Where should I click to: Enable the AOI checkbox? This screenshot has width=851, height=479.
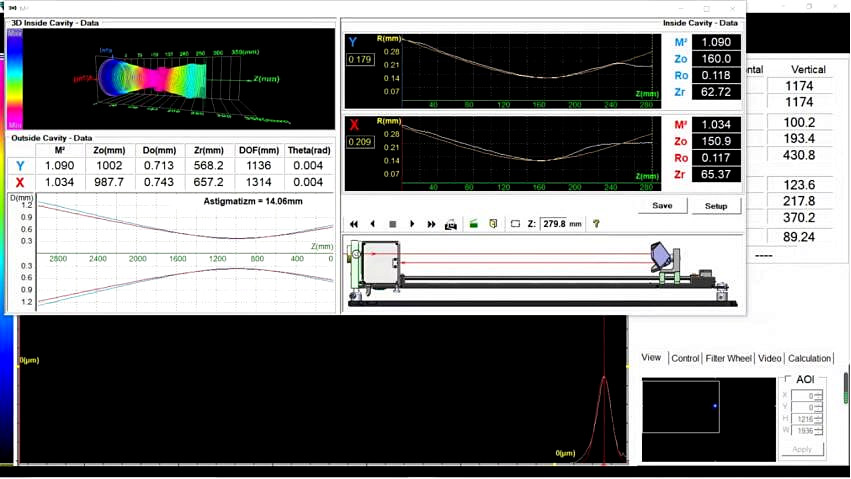(789, 379)
